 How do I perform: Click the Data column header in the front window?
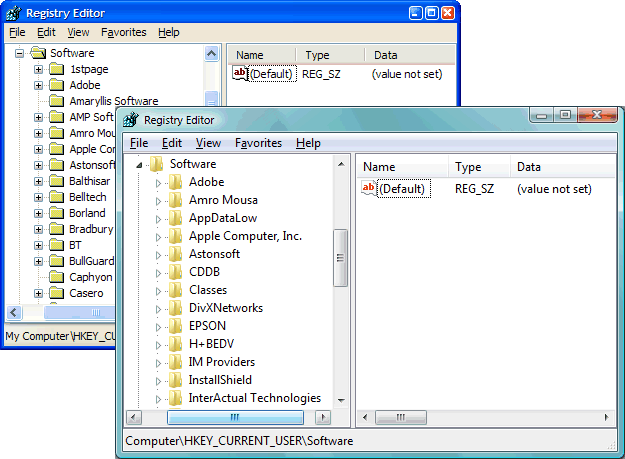563,167
